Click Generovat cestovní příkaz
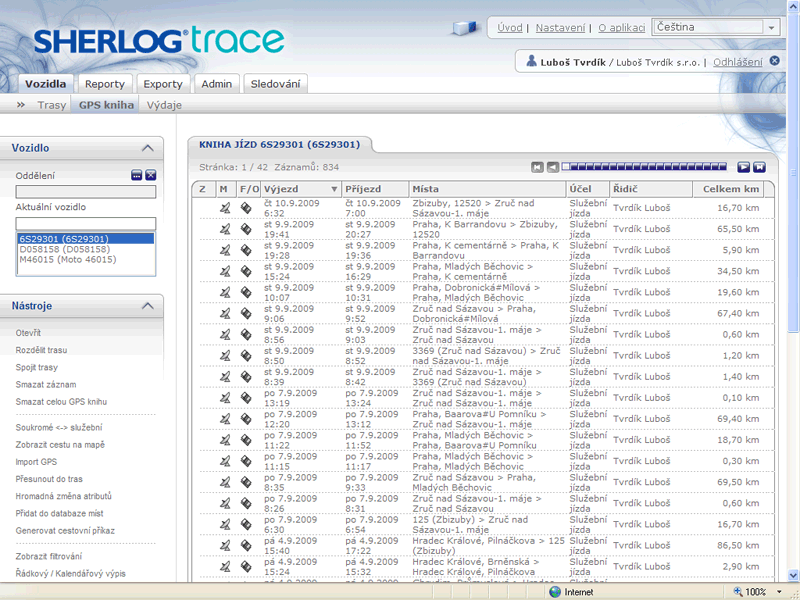This screenshot has width=800, height=600. [x=65, y=531]
